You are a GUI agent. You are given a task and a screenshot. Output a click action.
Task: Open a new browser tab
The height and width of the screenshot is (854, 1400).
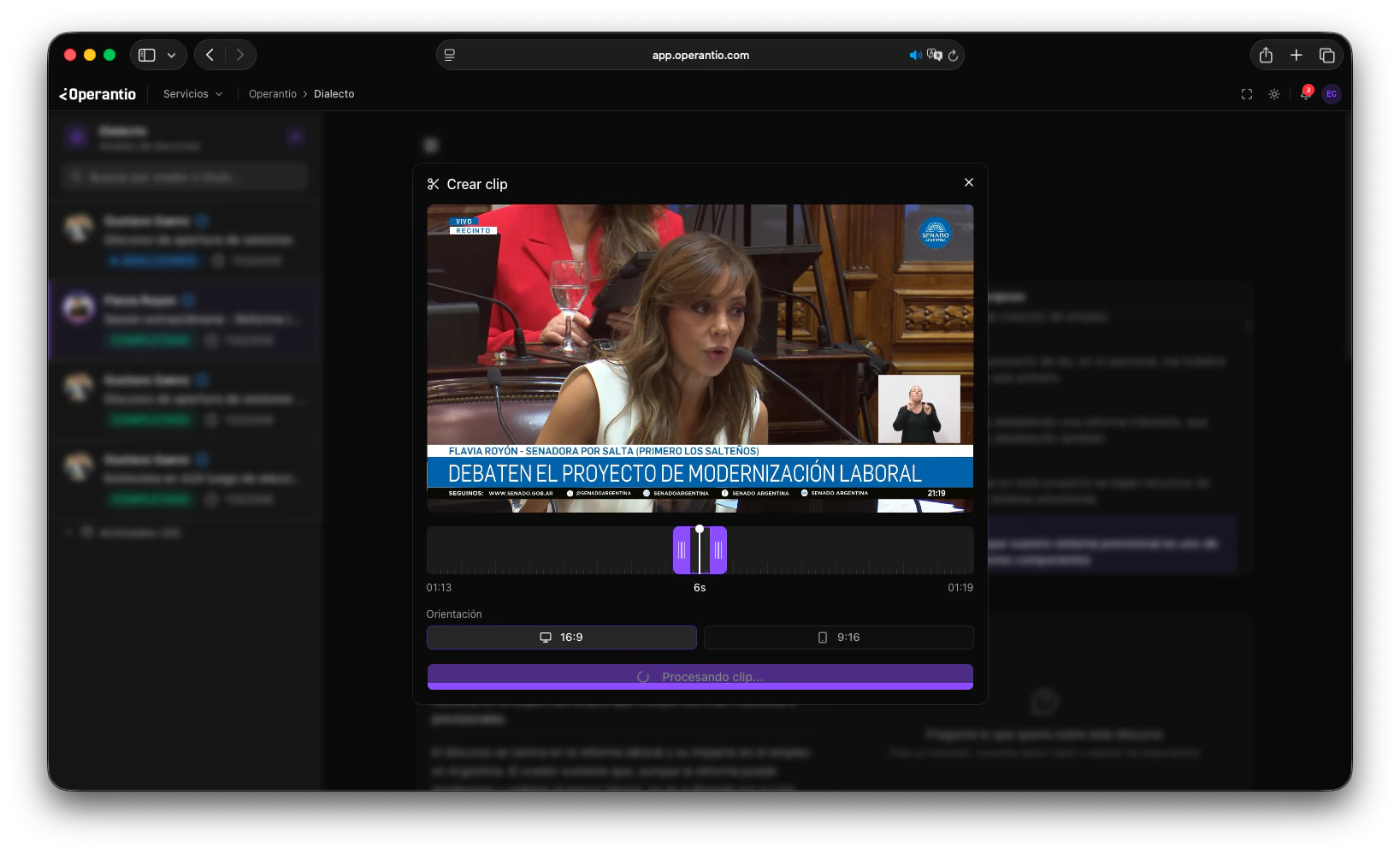(x=1297, y=55)
